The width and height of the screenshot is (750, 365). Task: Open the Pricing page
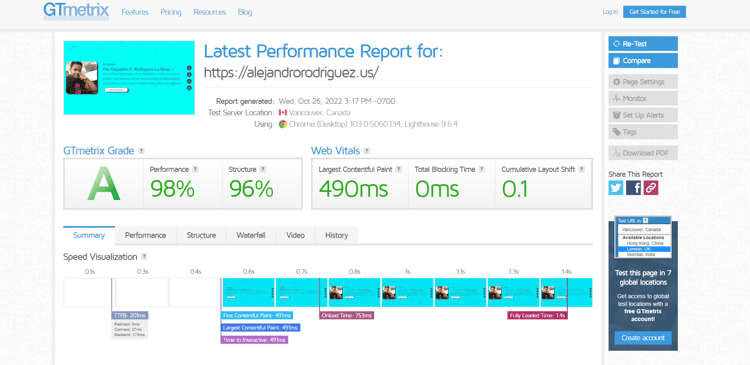pyautogui.click(x=171, y=12)
